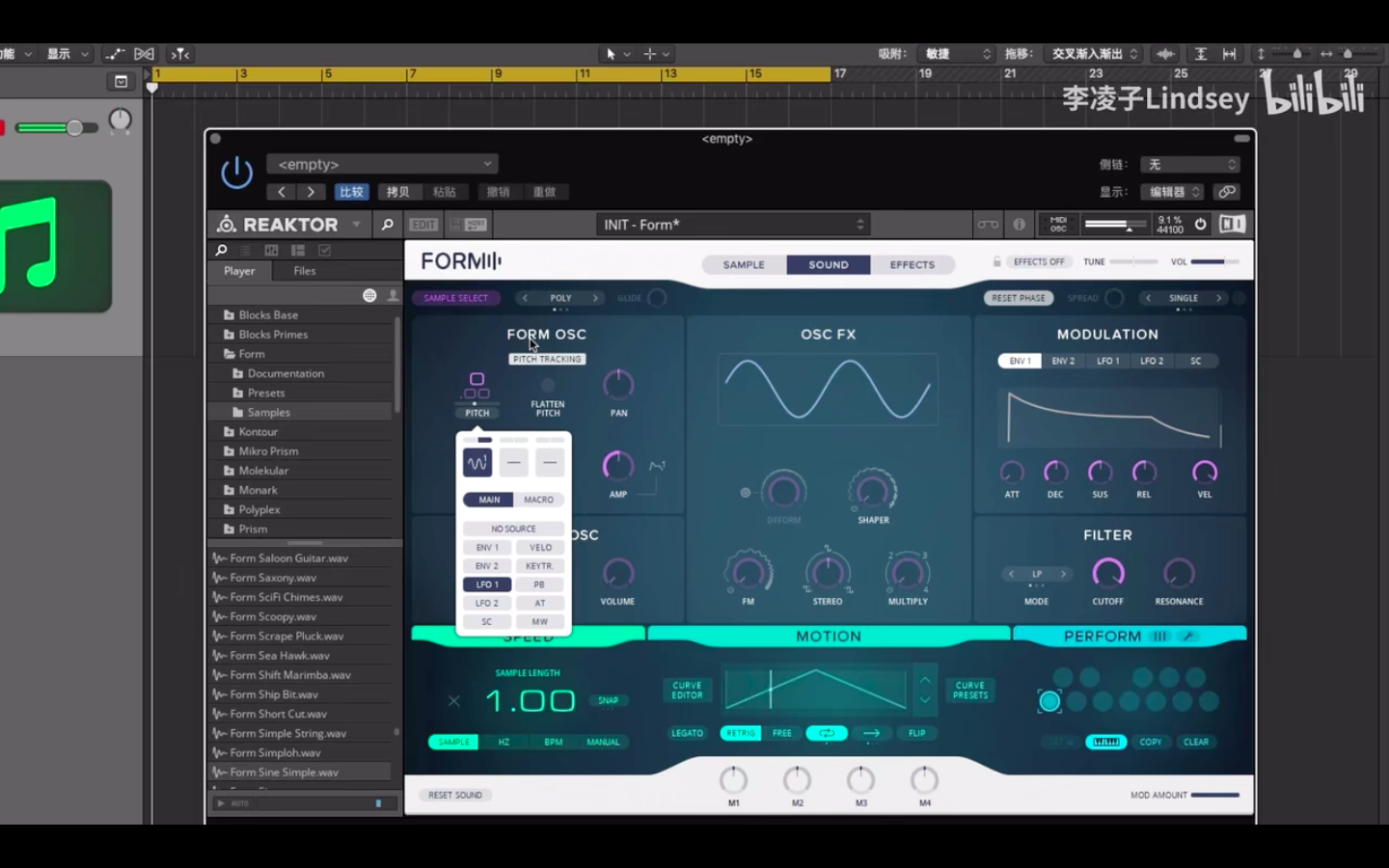
Task: Open the CURVE EDITOR
Action: point(688,691)
